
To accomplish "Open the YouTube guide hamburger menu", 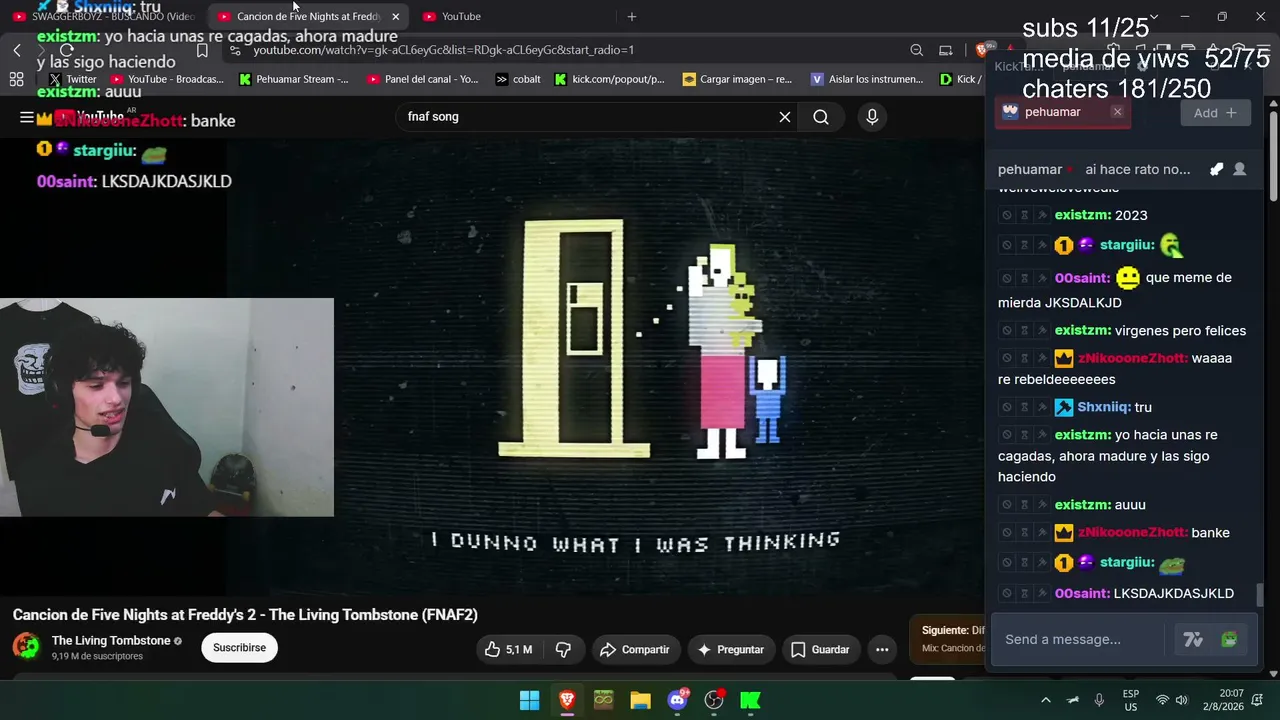I will (26, 117).
